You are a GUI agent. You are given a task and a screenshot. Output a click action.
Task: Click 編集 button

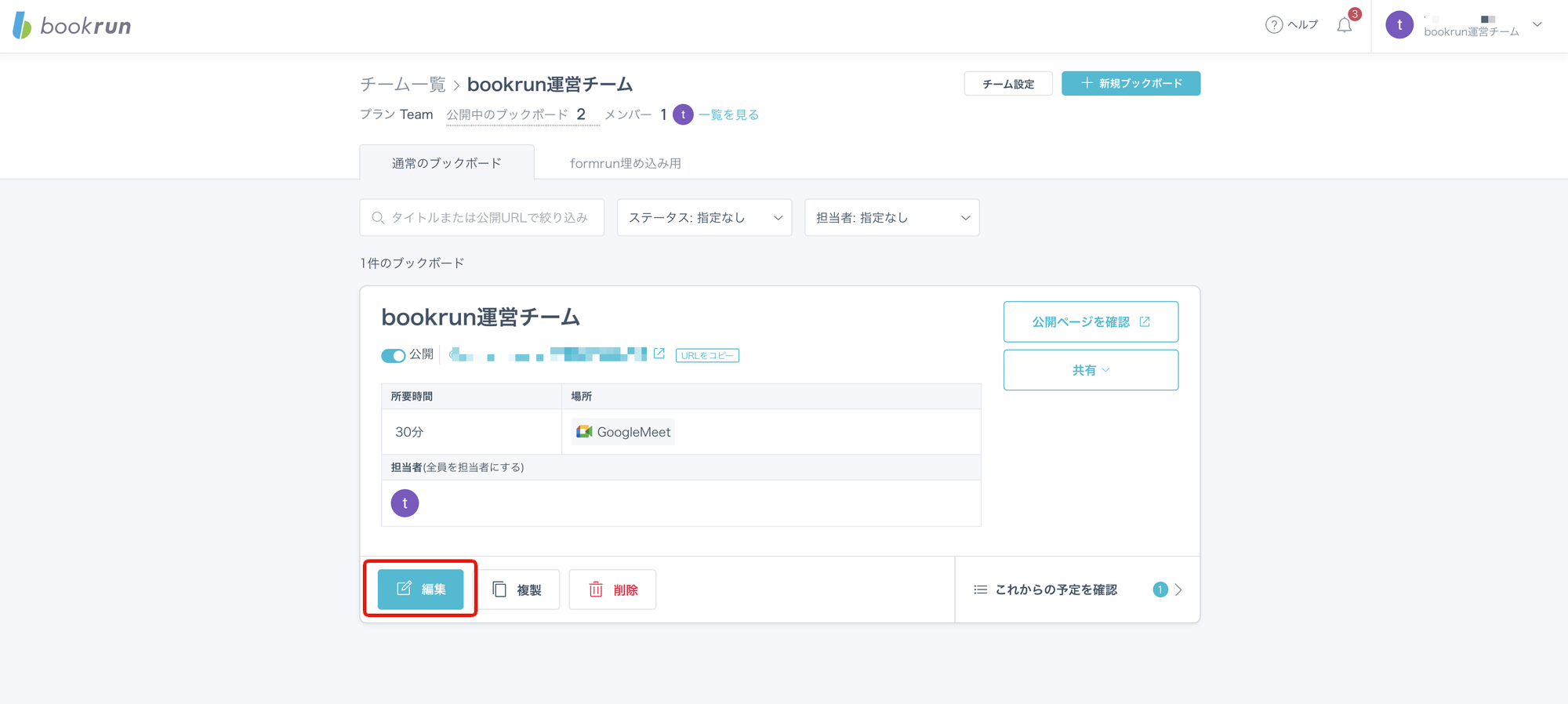420,589
